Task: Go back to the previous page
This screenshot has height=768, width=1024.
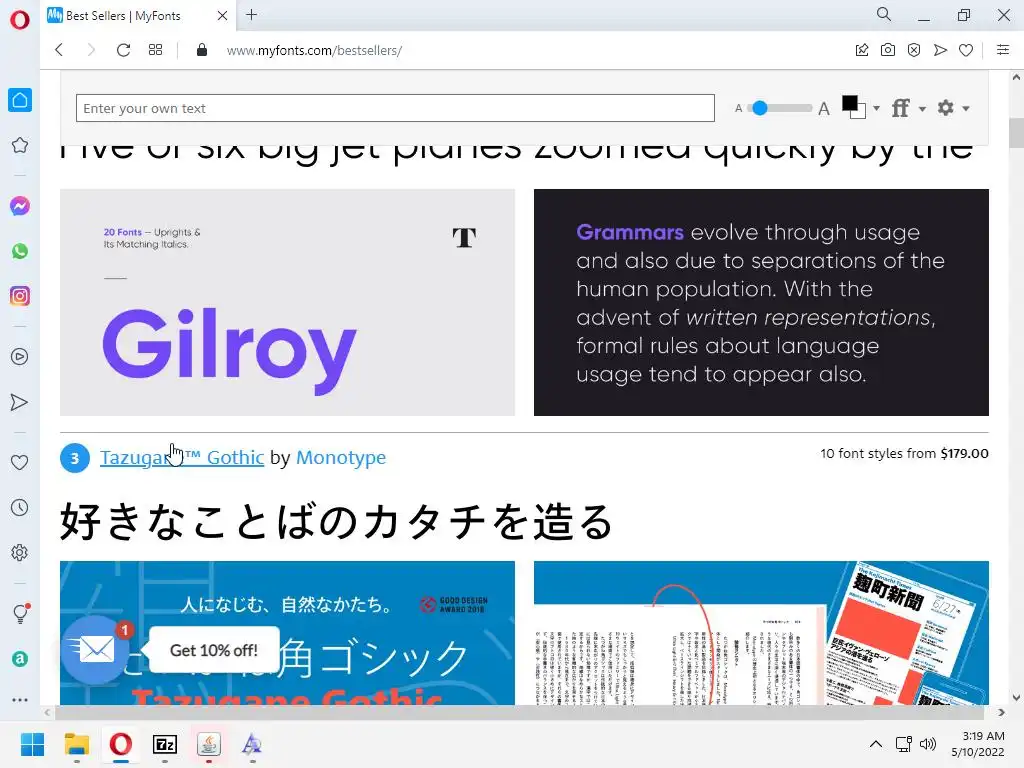Action: point(59,50)
